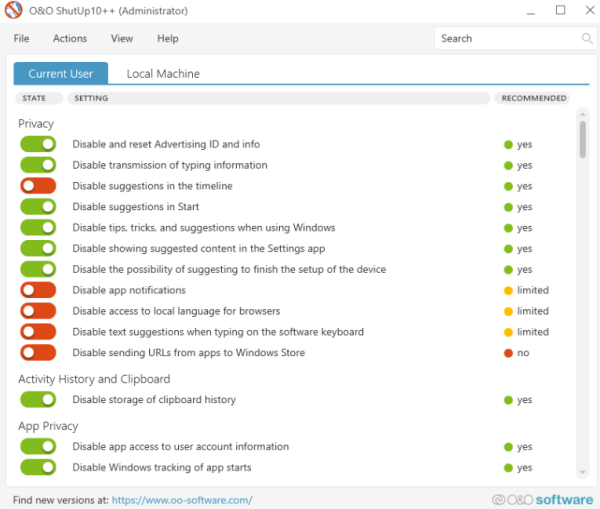
Task: Enable sending URLs to Windows Store switch
Action: tap(38, 352)
